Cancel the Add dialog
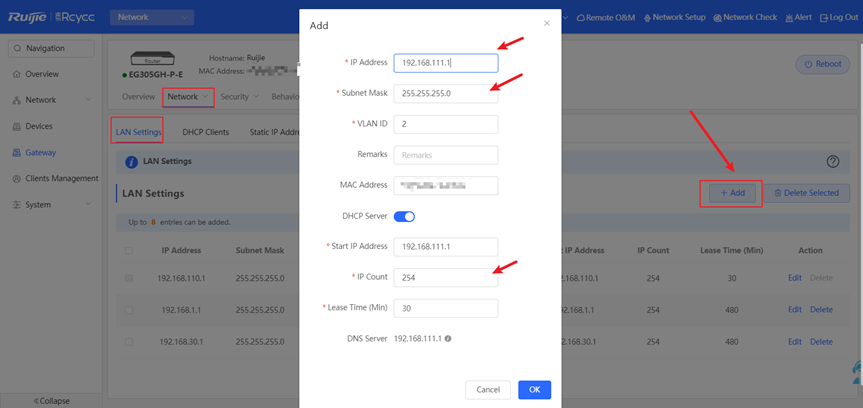 tap(488, 389)
